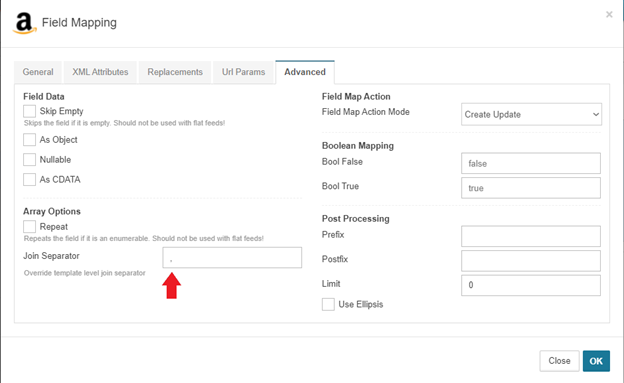This screenshot has width=624, height=383.
Task: Check the As CDATA option
Action: click(29, 180)
